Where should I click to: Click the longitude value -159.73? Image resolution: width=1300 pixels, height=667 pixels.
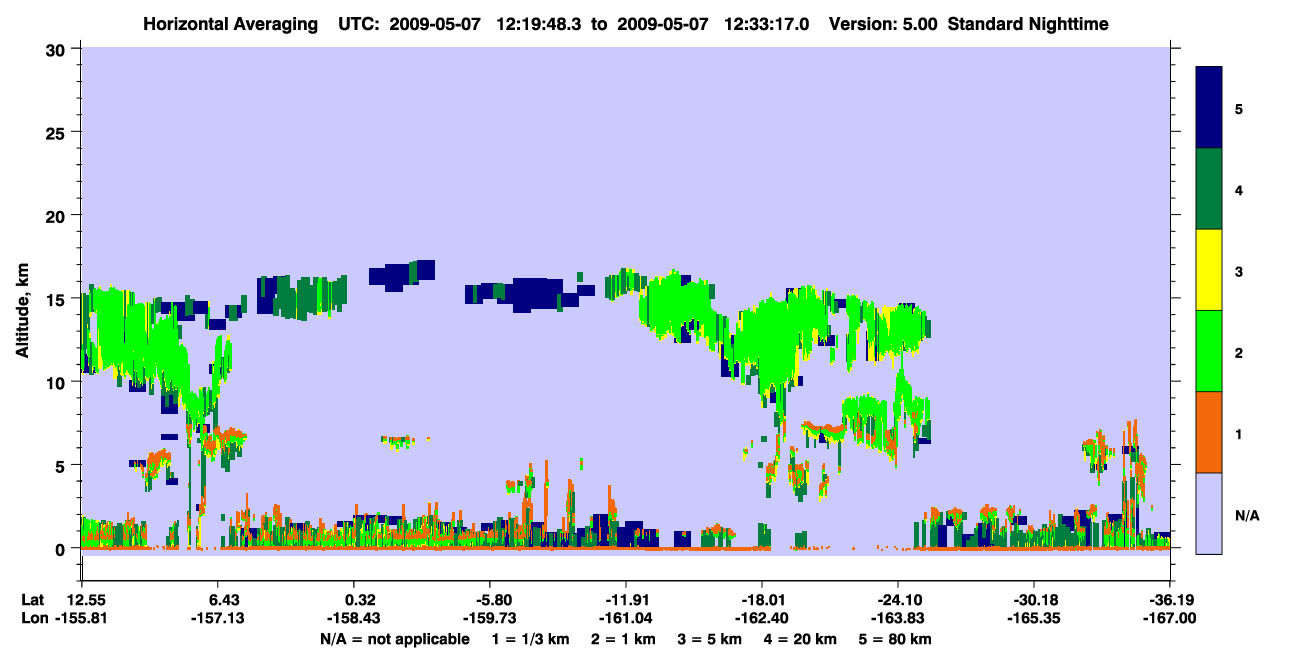(x=490, y=619)
